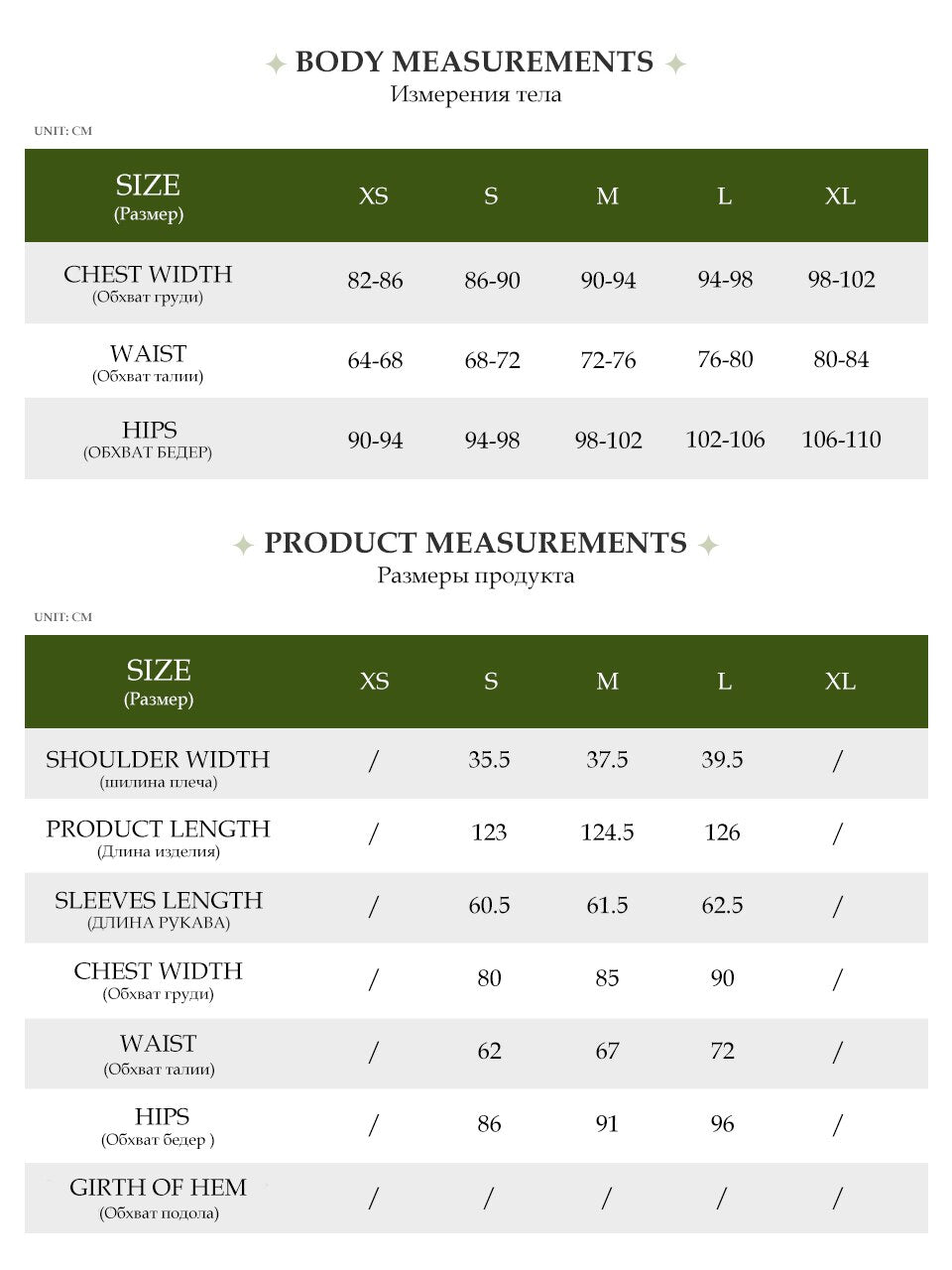The height and width of the screenshot is (1270, 952).
Task: Click the star icon left of Product Measurements
Action: tap(243, 545)
